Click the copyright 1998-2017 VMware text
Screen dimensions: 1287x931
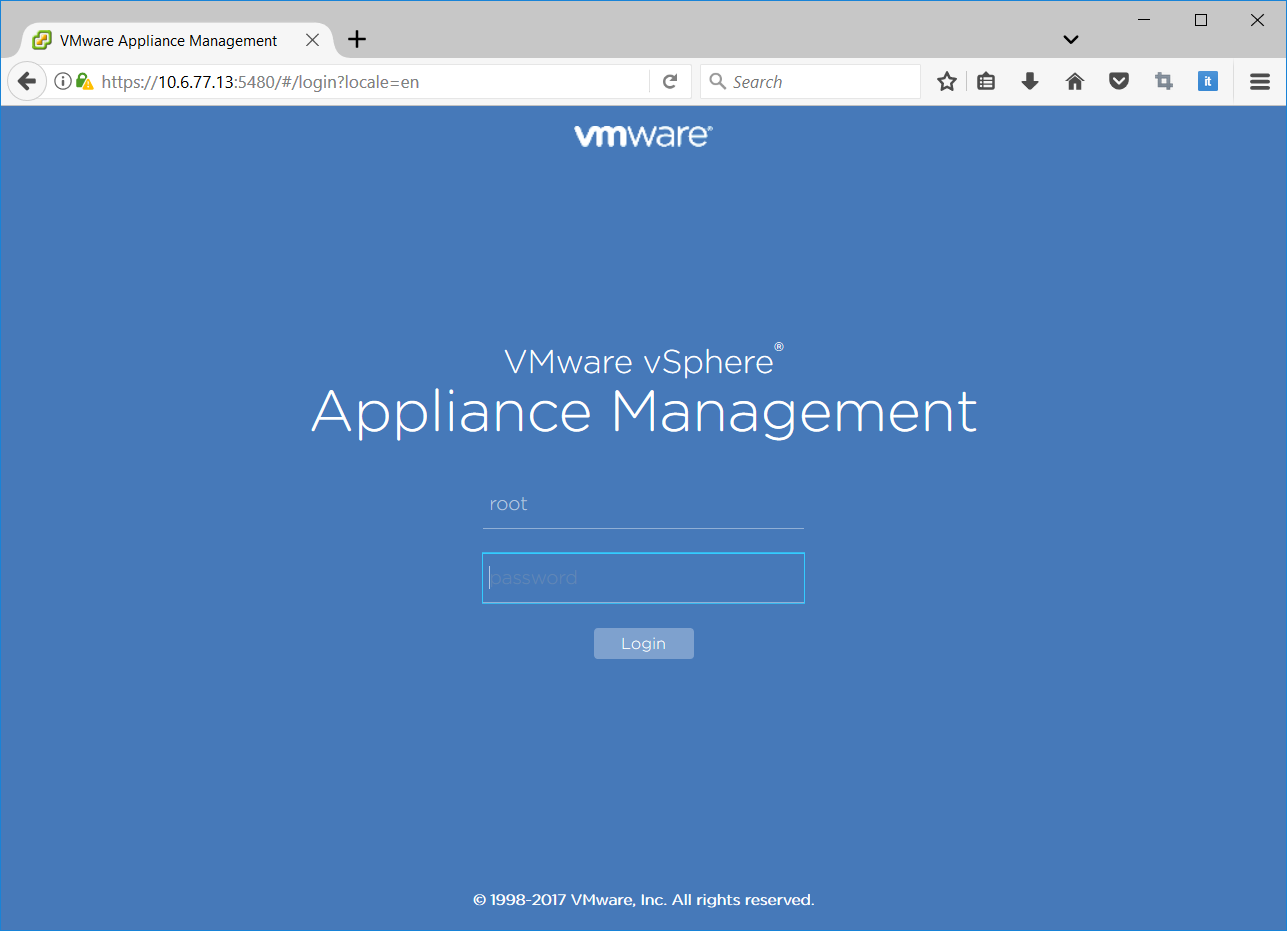click(x=643, y=900)
